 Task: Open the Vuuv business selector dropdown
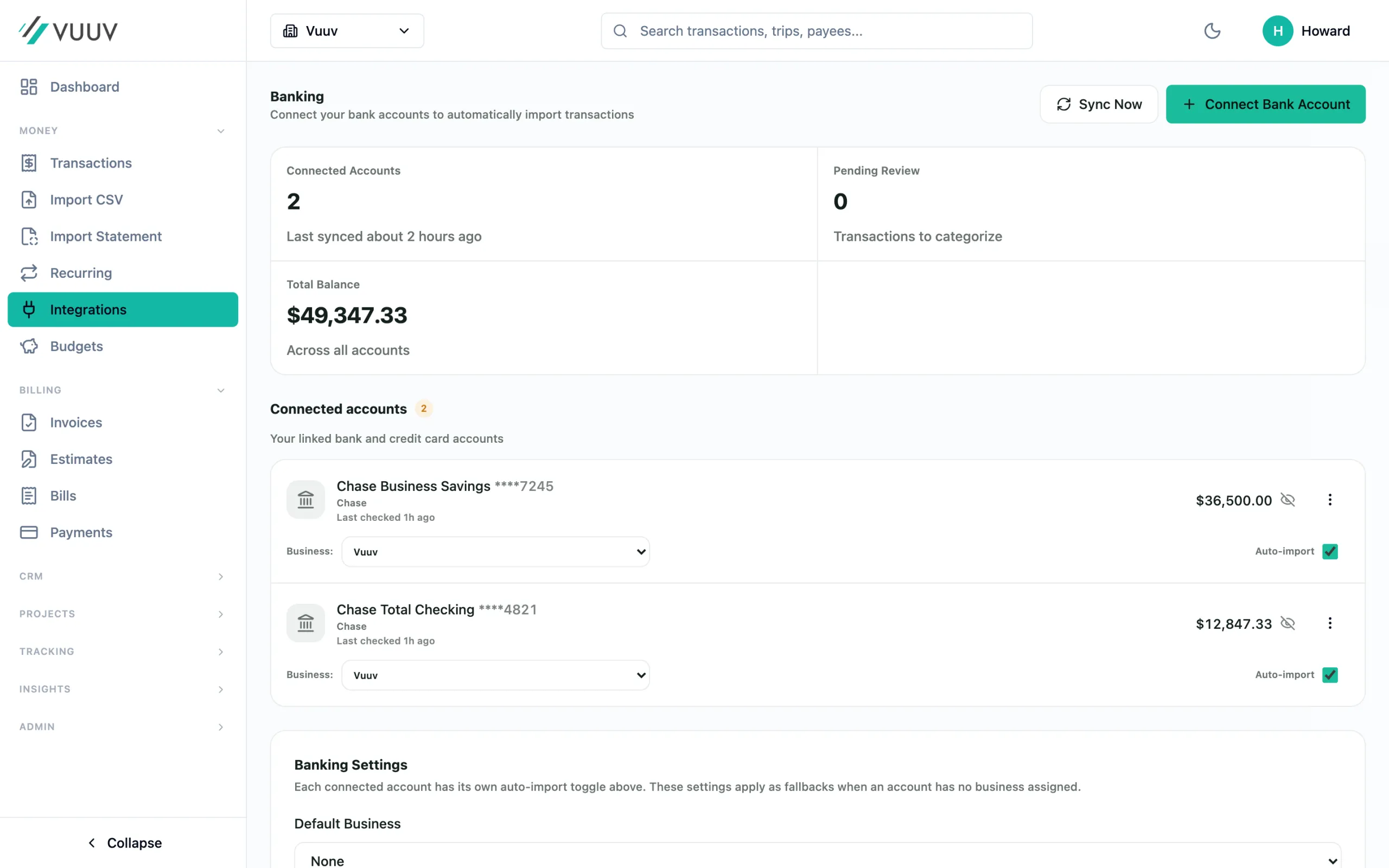point(347,31)
